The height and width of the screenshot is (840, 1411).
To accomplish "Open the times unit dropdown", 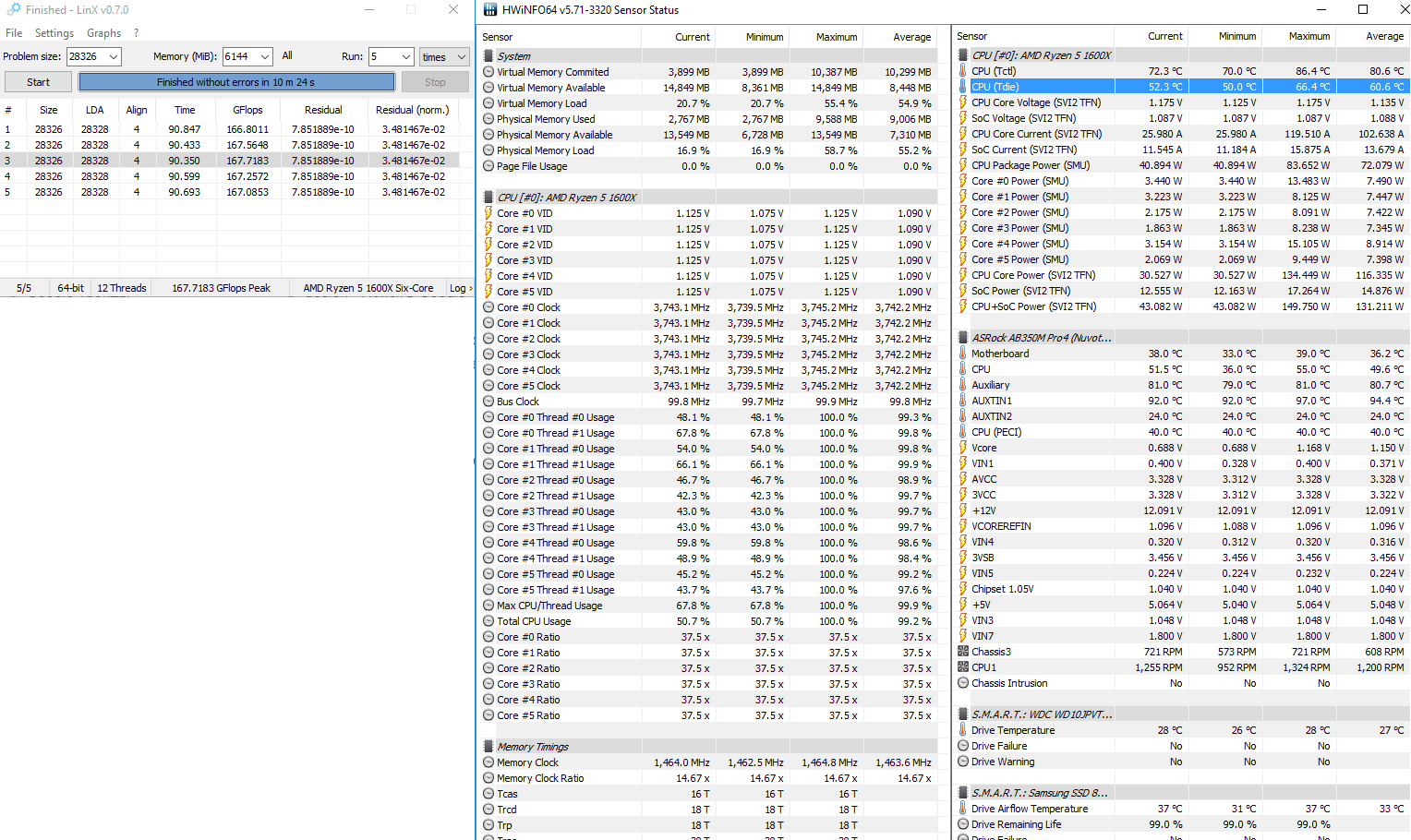I will [x=444, y=56].
